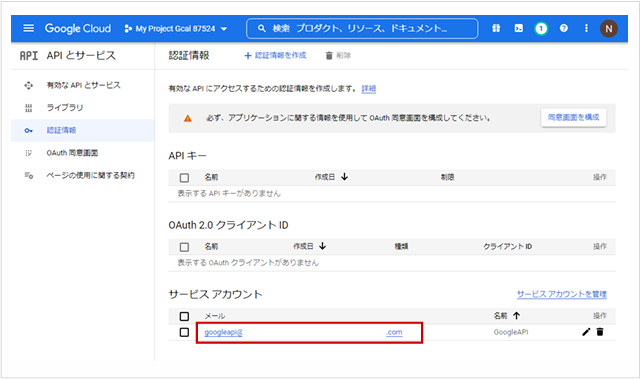Focus the product and resource search field

[362, 29]
